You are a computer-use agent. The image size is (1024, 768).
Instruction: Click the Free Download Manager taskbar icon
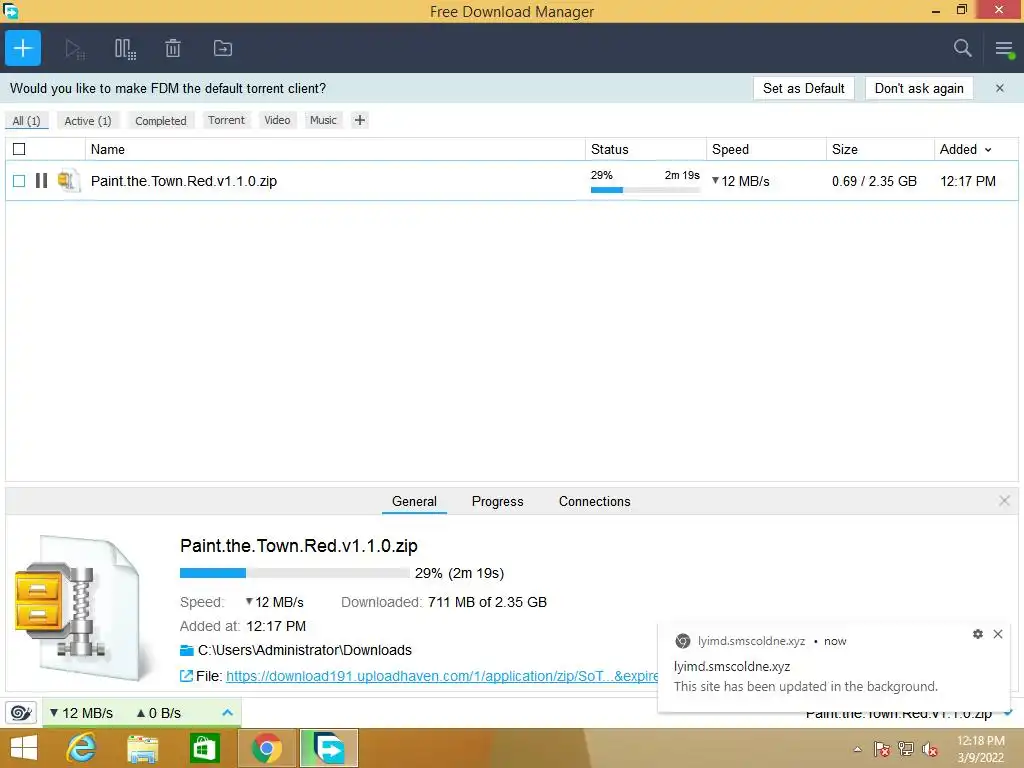coord(329,748)
